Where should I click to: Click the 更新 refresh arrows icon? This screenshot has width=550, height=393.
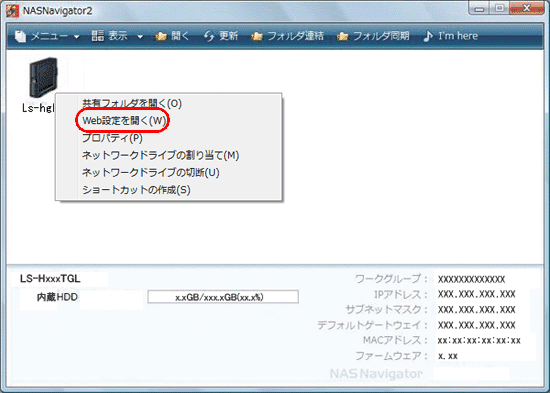click(209, 36)
